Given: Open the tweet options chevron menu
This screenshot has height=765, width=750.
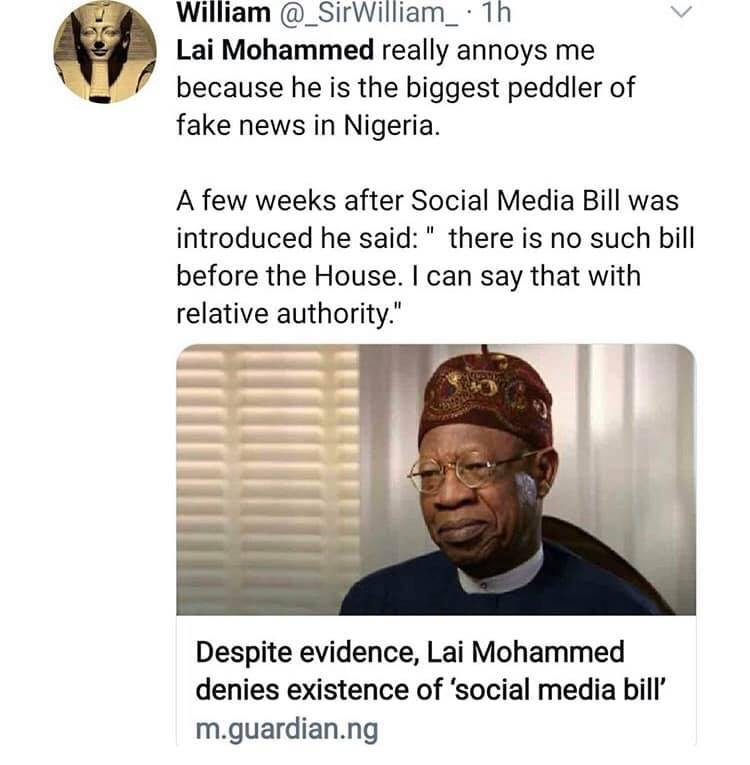Looking at the screenshot, I should (680, 13).
